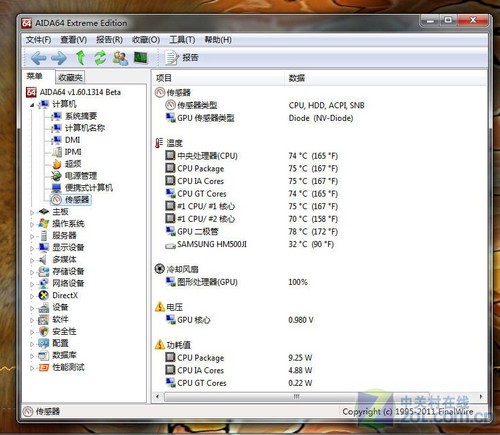Expand the 显示设备 tree node
This screenshot has height=435, width=500.
pos(32,248)
